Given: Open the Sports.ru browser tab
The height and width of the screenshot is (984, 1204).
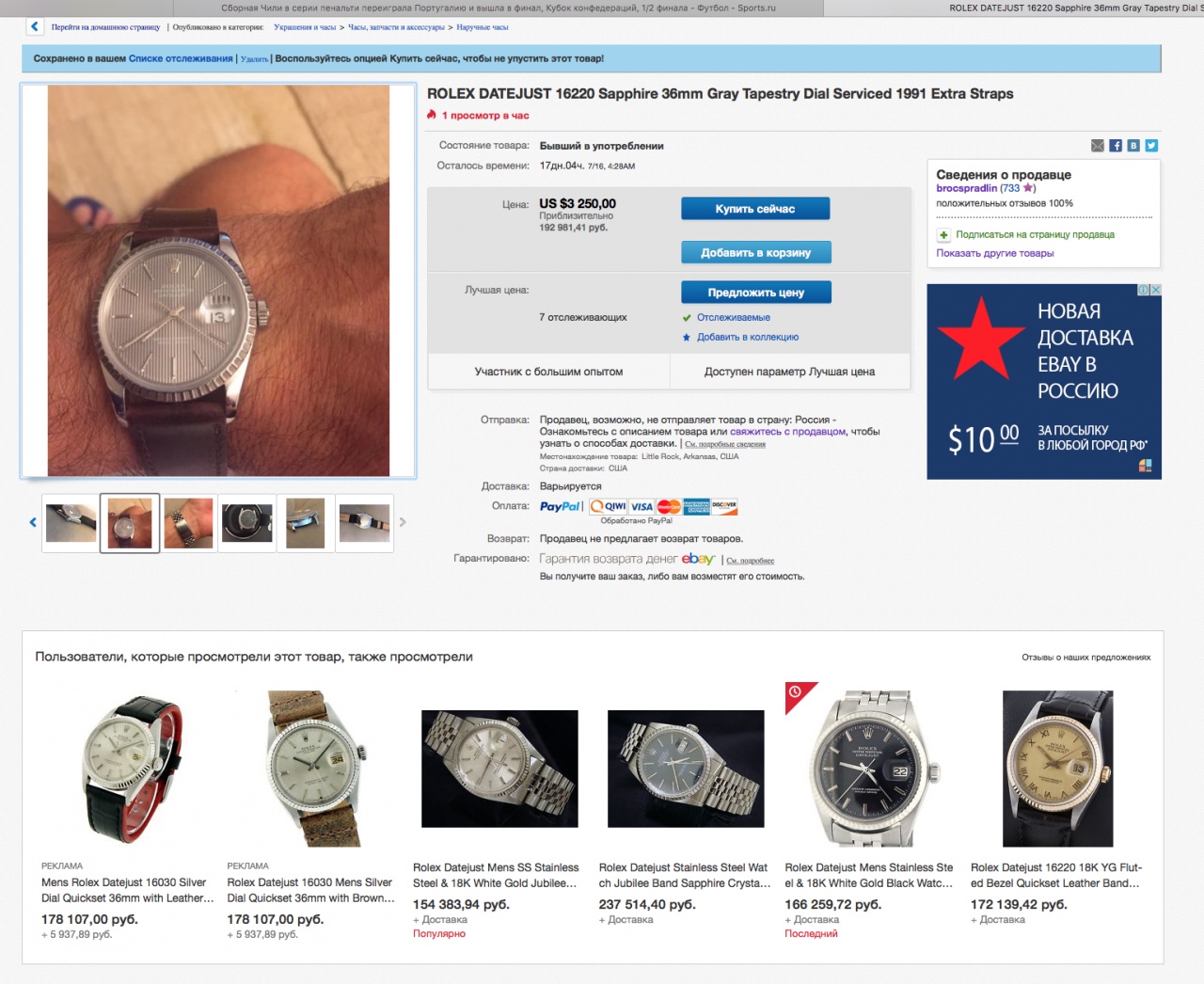Looking at the screenshot, I should (x=499, y=8).
